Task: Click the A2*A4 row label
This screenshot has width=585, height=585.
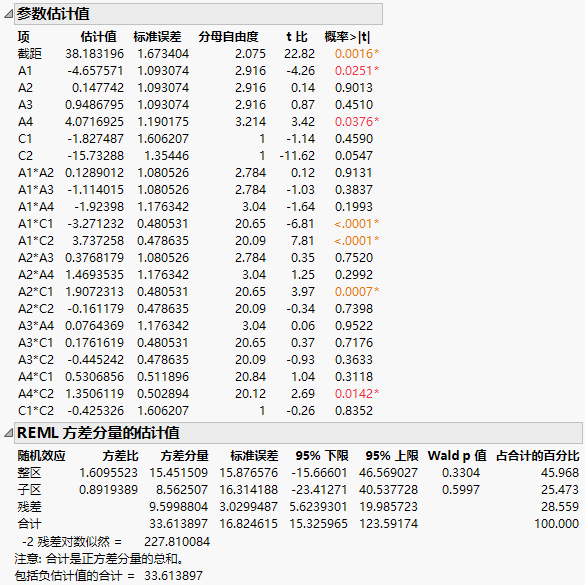Action: pyautogui.click(x=36, y=275)
